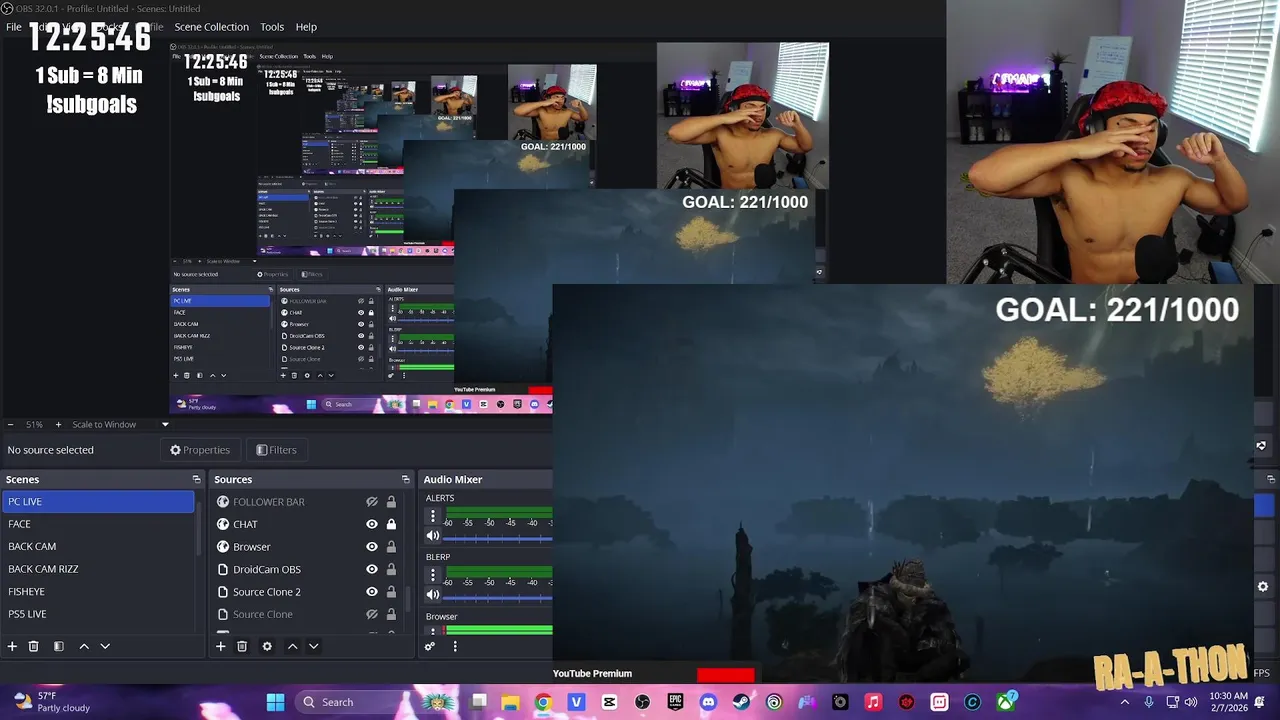Image resolution: width=1280 pixels, height=720 pixels.
Task: Open Discord from the taskbar
Action: (x=708, y=702)
